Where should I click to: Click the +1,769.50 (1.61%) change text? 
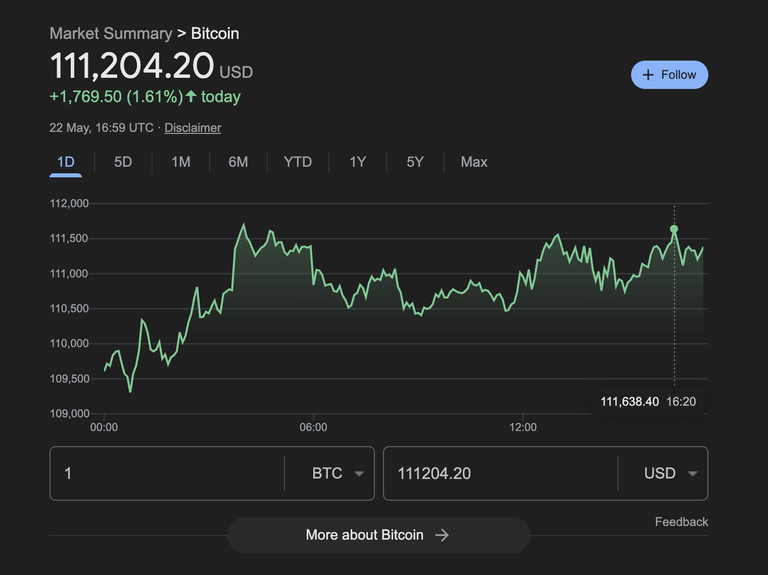coord(116,96)
